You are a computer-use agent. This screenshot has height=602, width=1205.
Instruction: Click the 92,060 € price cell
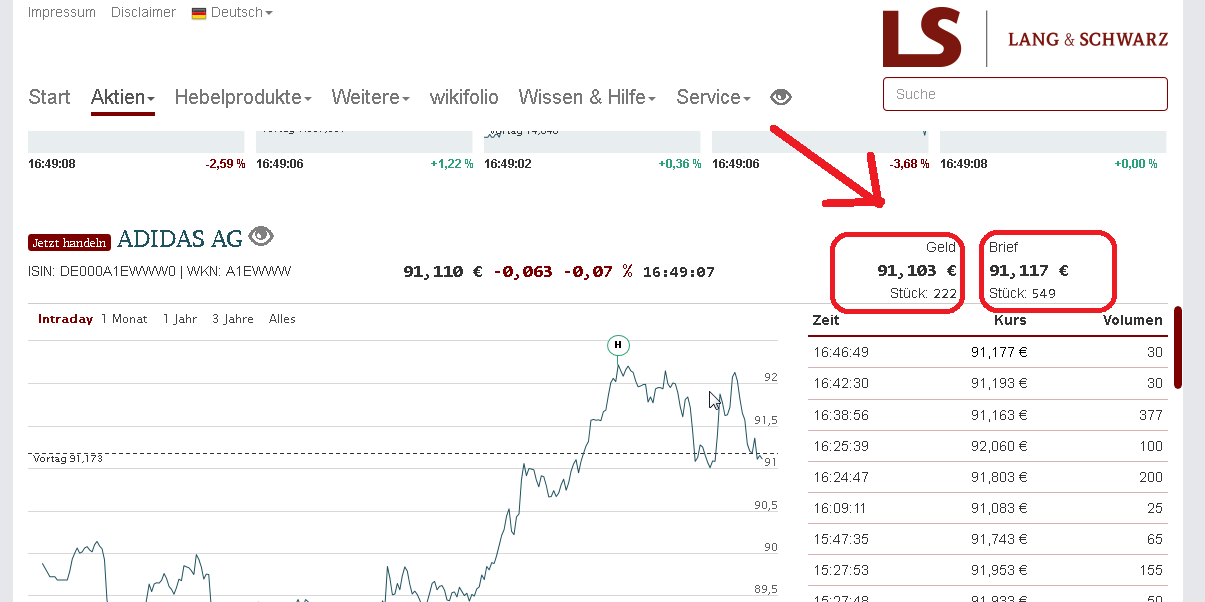click(999, 446)
